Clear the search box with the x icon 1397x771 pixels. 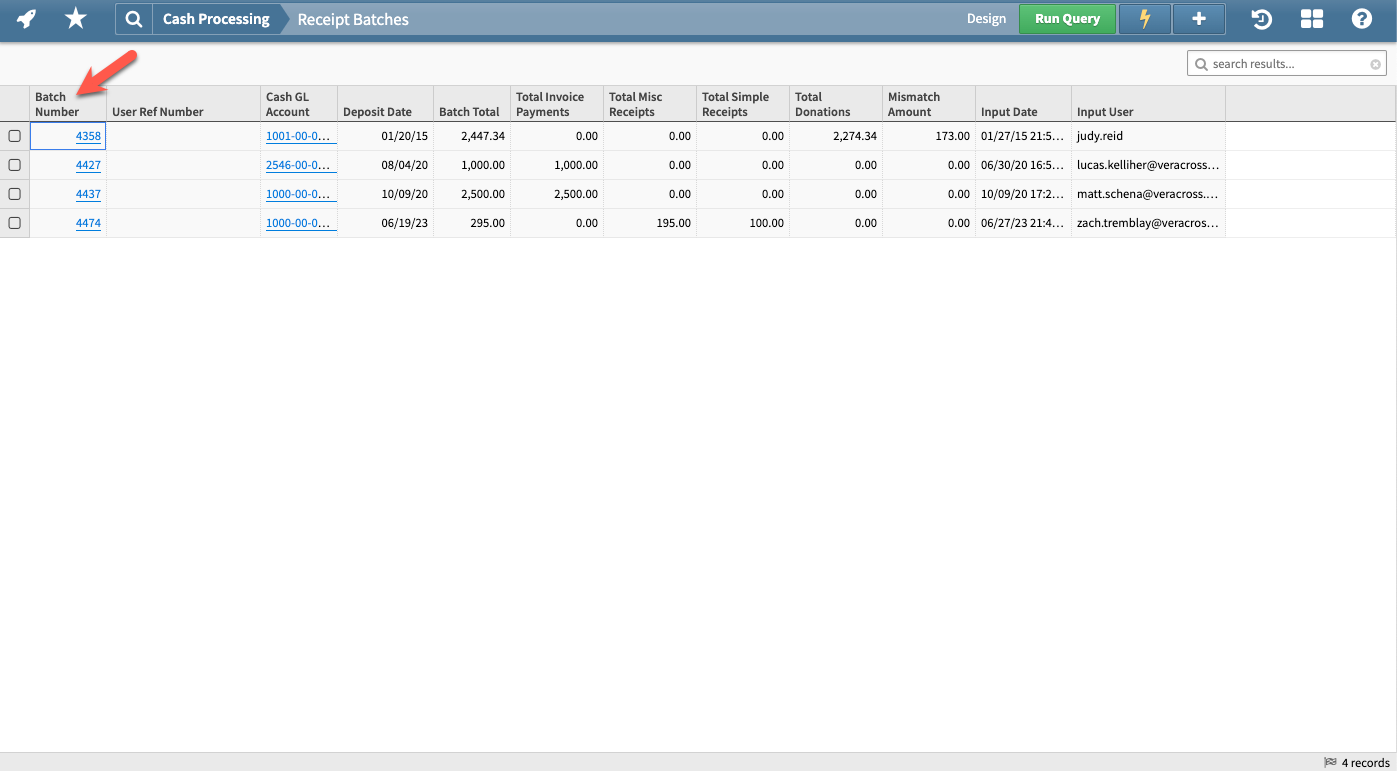(1375, 63)
